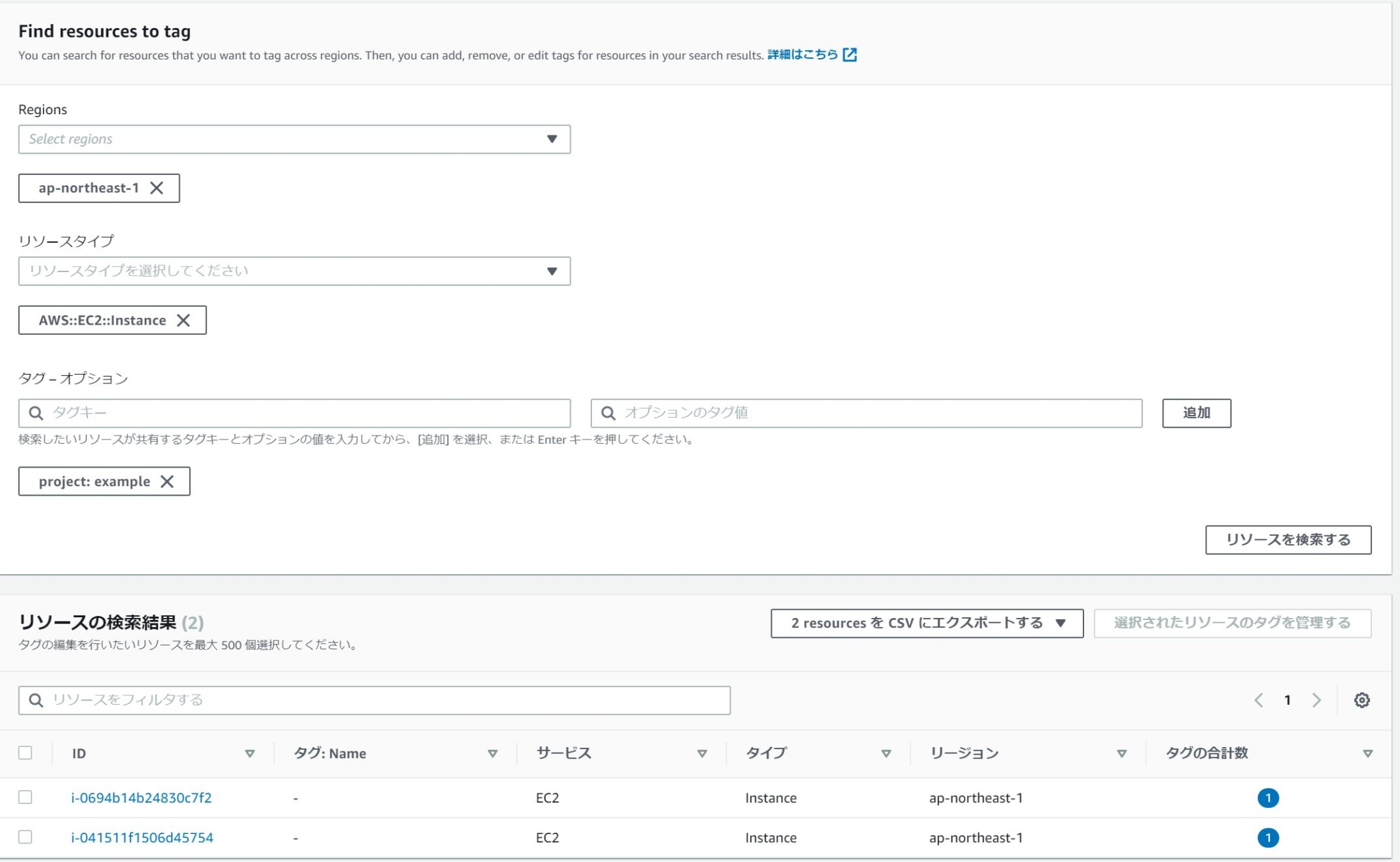Image resolution: width=1400 pixels, height=862 pixels.
Task: Remove the ap-northeast-1 region chip
Action: pyautogui.click(x=157, y=188)
